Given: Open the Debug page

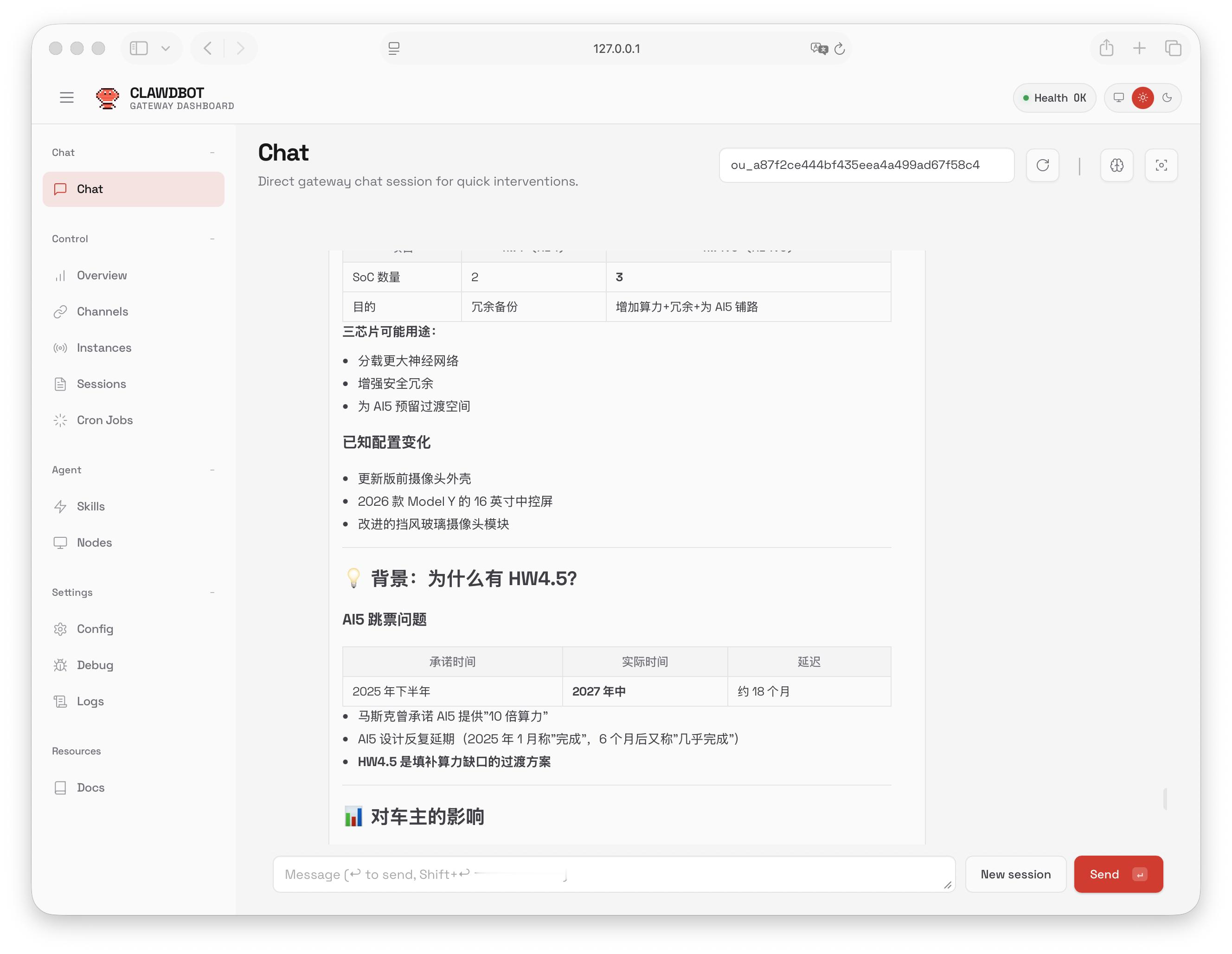Looking at the screenshot, I should [x=95, y=665].
